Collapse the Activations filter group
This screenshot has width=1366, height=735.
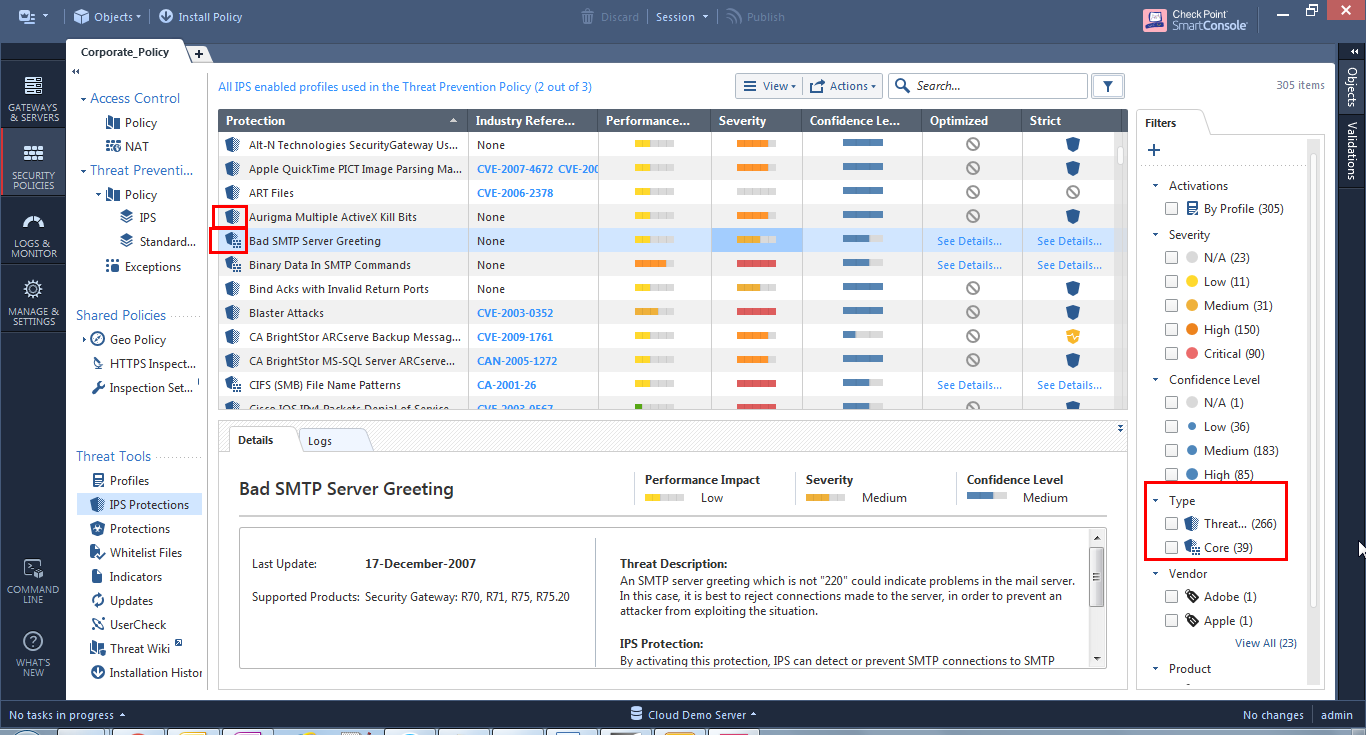click(1156, 186)
